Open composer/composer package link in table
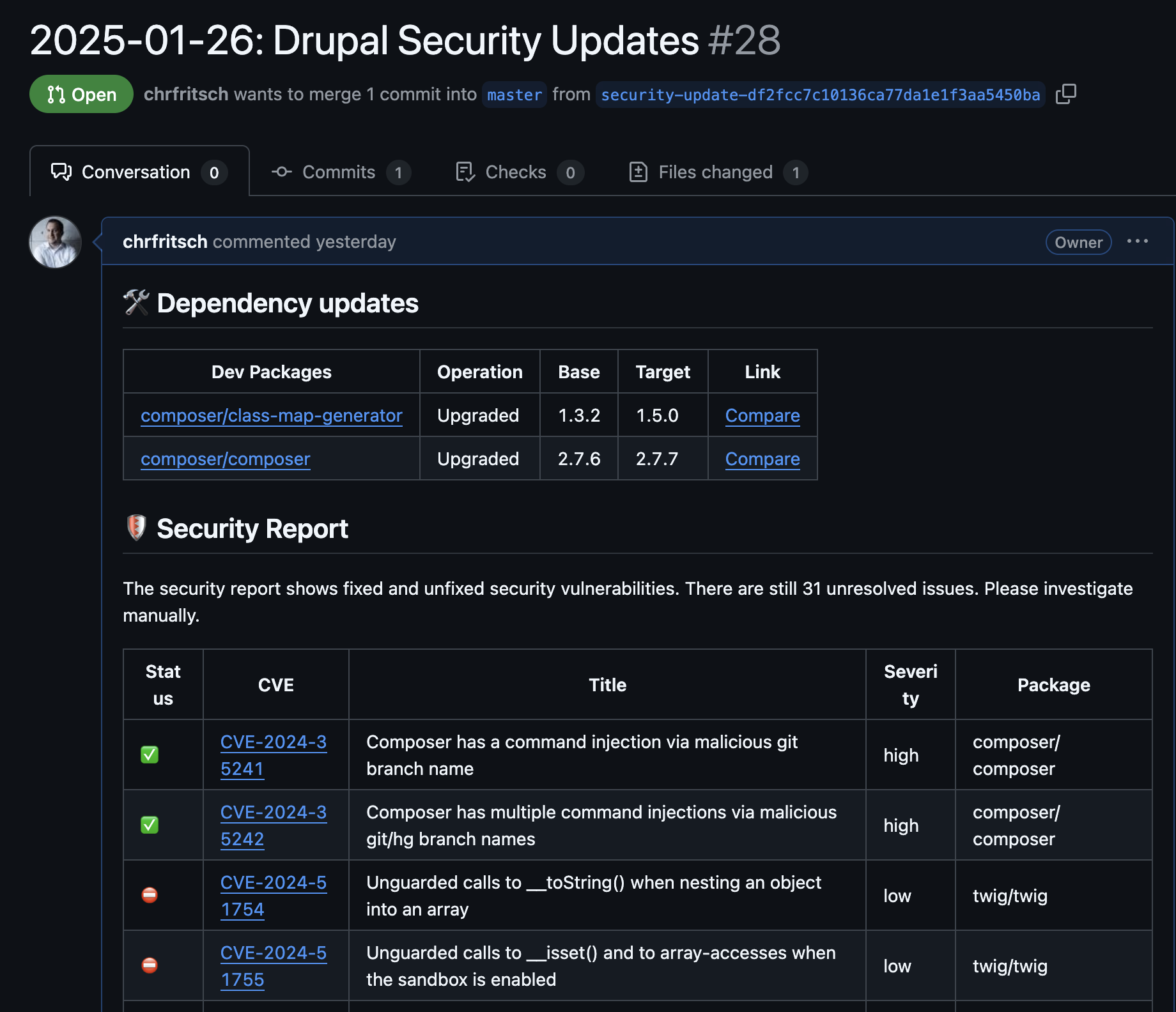This screenshot has height=1012, width=1176. [x=226, y=459]
